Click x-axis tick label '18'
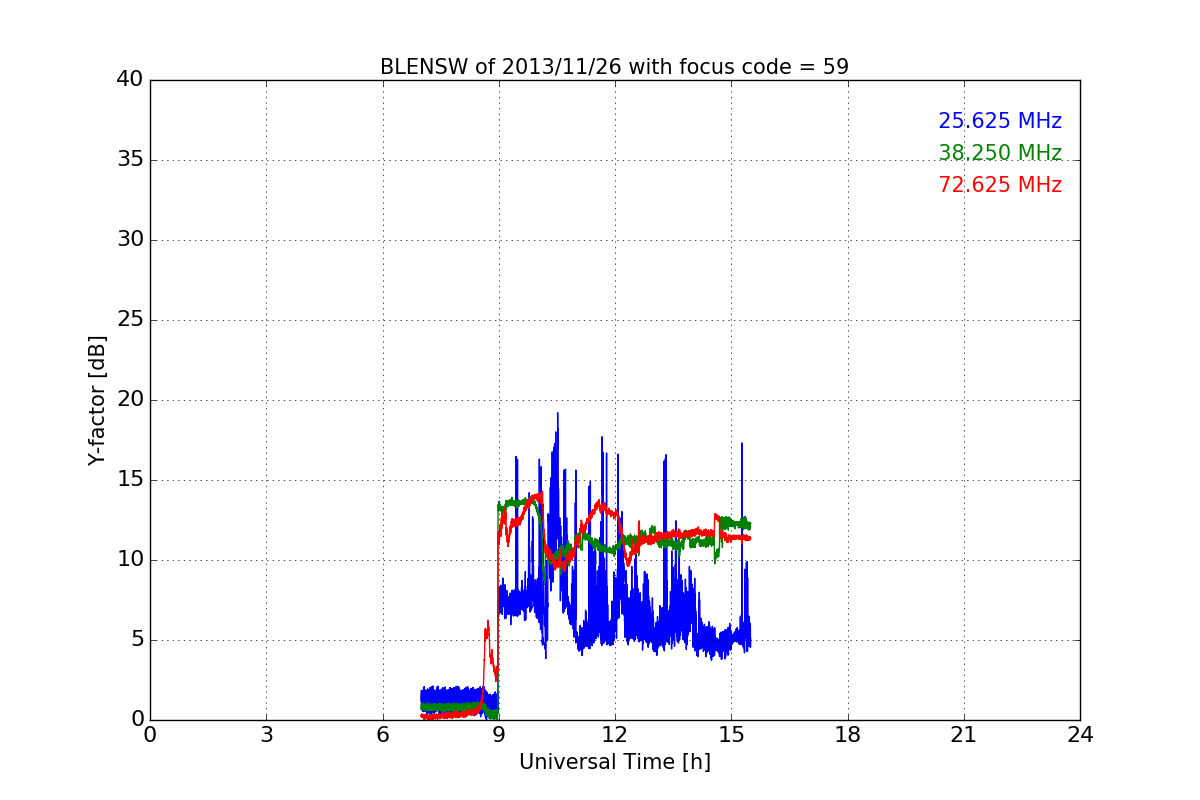The height and width of the screenshot is (800, 1200). coord(848,735)
